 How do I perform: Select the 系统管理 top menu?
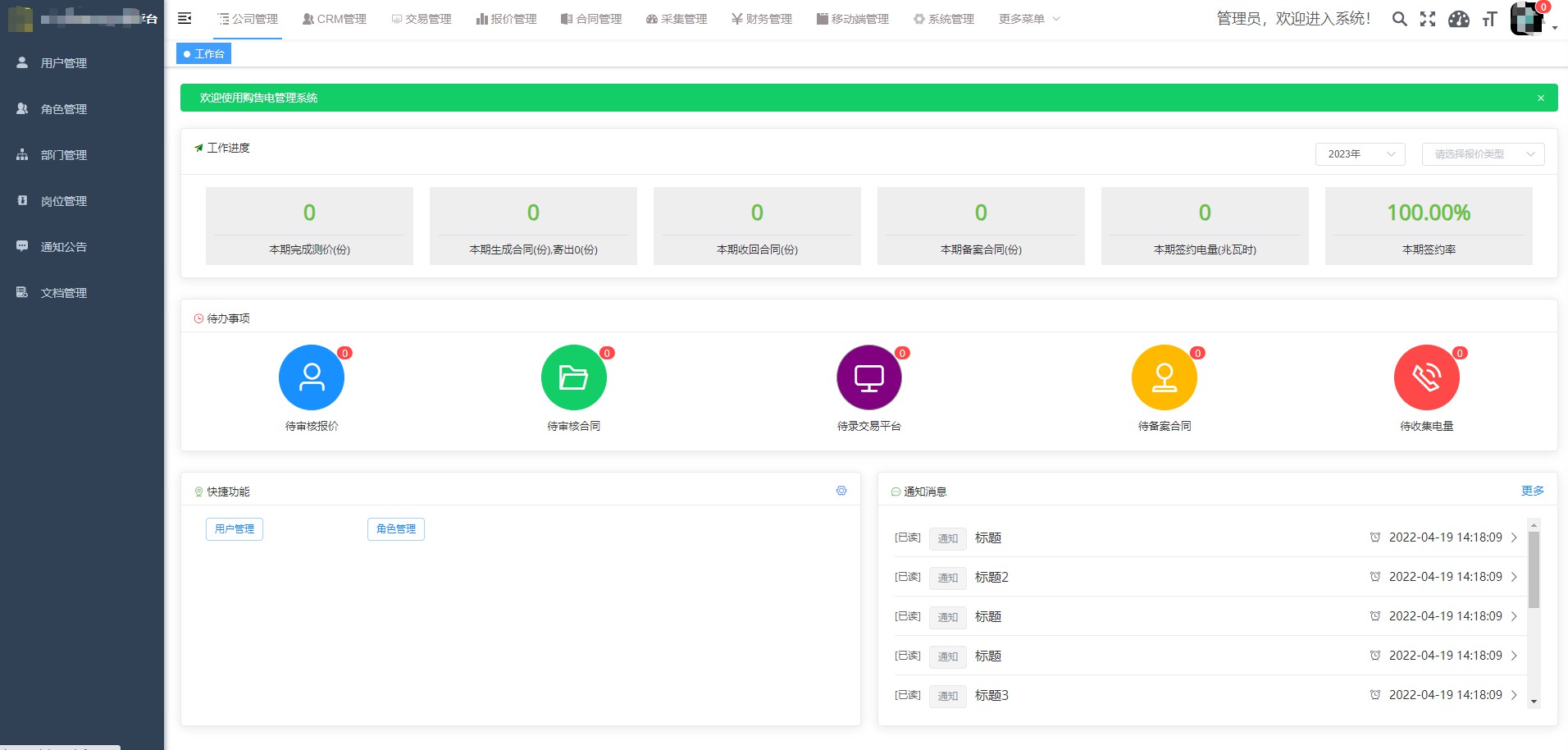point(944,19)
